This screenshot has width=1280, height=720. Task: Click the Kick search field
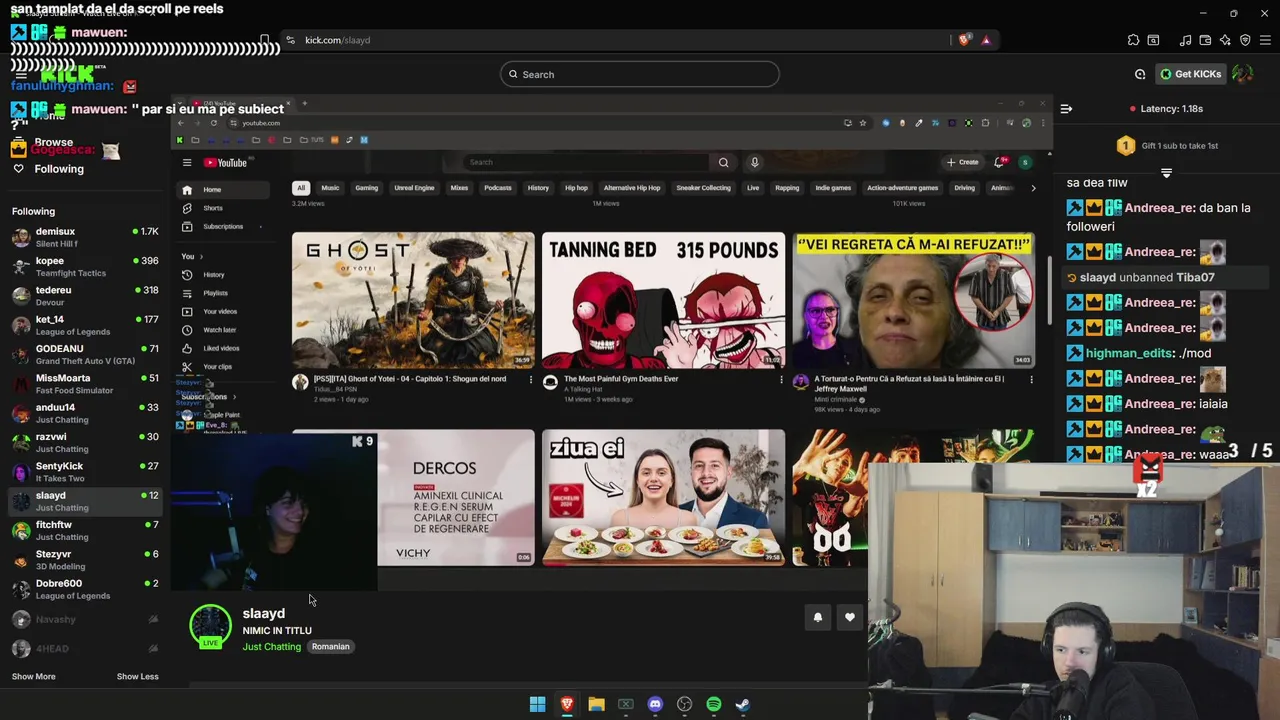[x=640, y=74]
